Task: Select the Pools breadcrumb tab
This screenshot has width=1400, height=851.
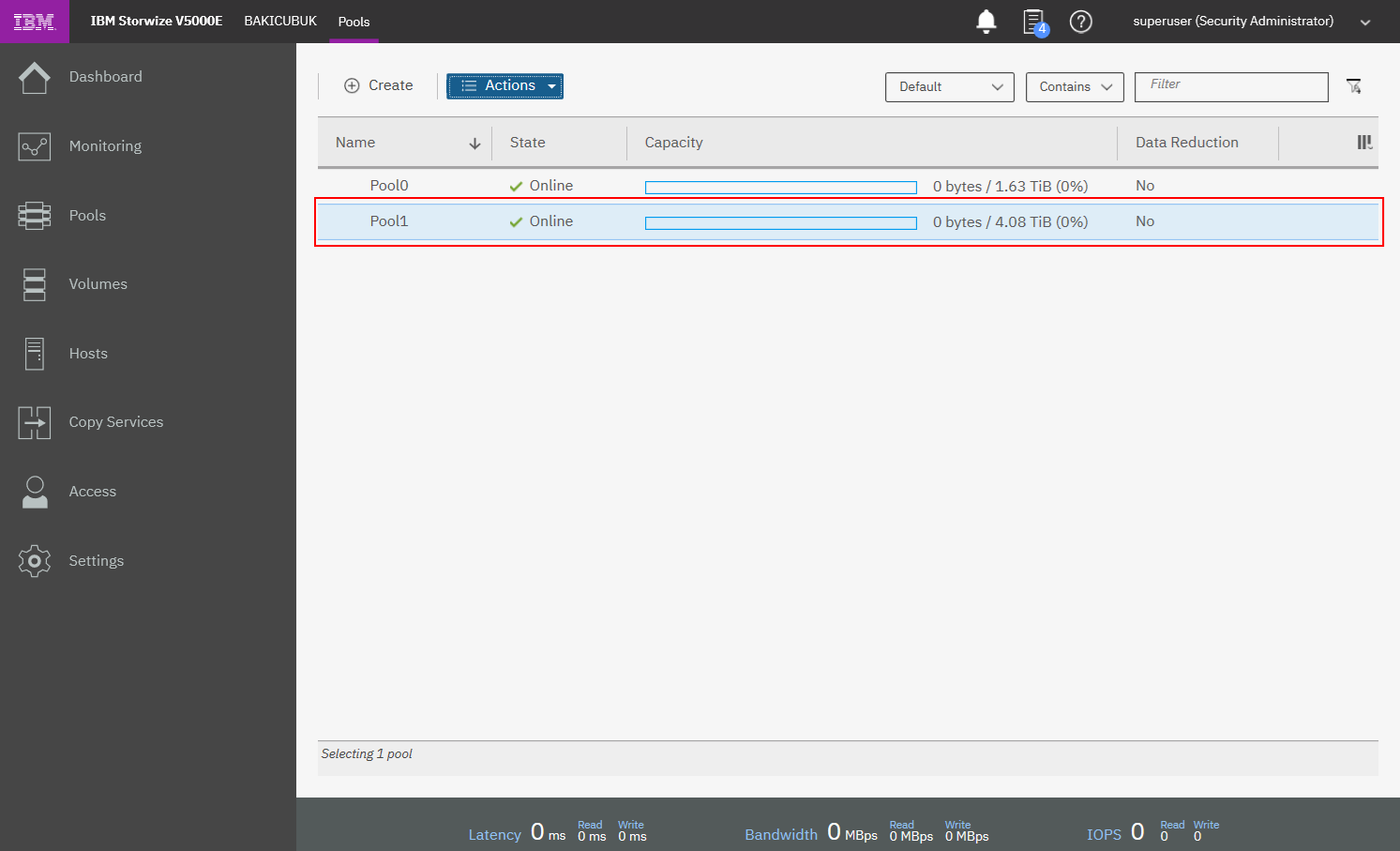Action: (354, 22)
